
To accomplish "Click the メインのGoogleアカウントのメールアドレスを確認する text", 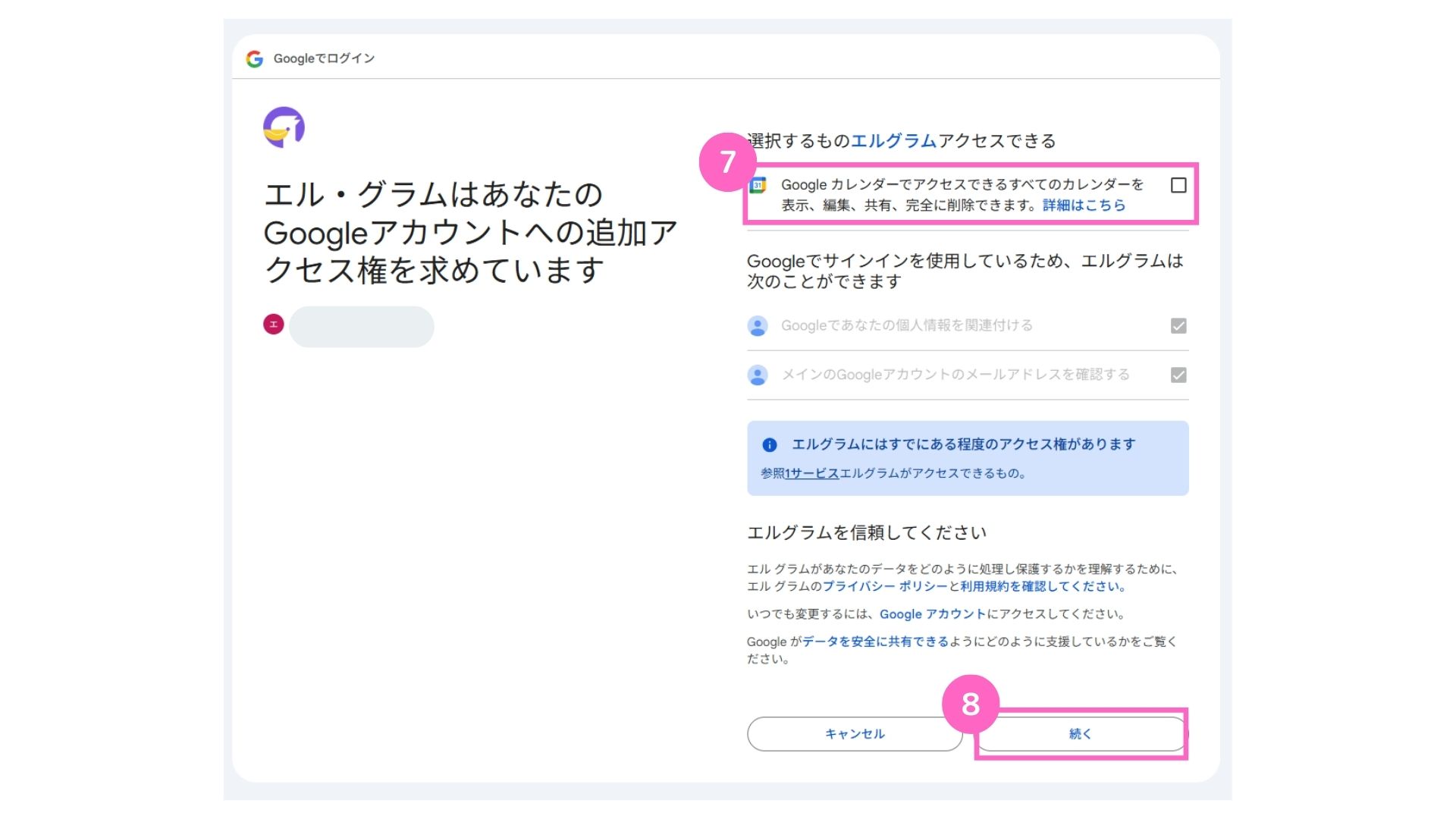I will (955, 375).
